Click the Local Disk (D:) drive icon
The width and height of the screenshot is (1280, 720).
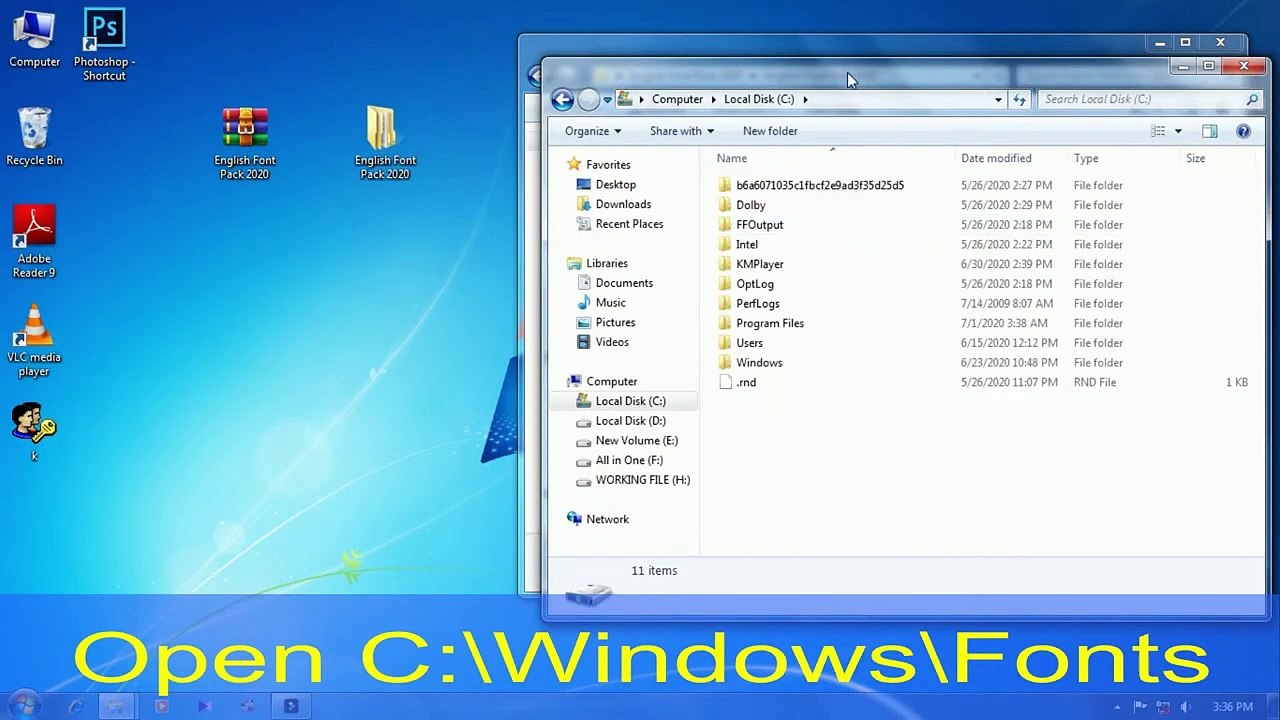pos(584,421)
